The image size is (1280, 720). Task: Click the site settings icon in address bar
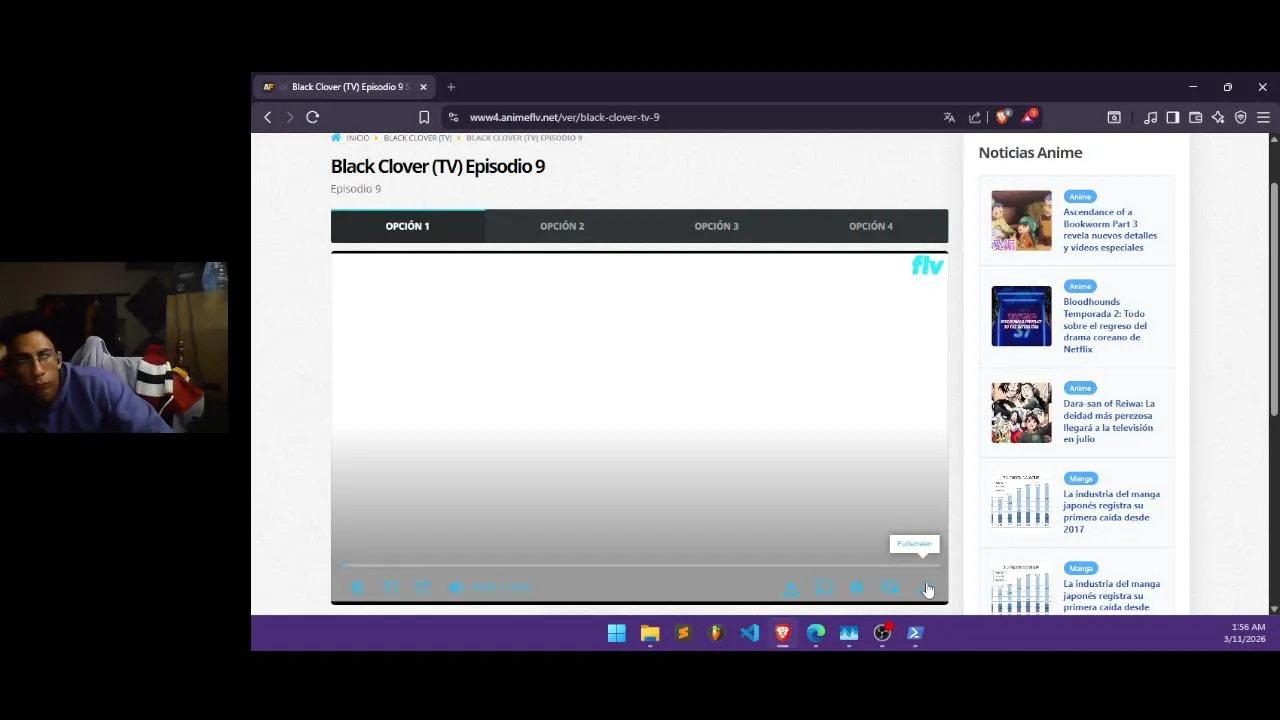pyautogui.click(x=453, y=117)
